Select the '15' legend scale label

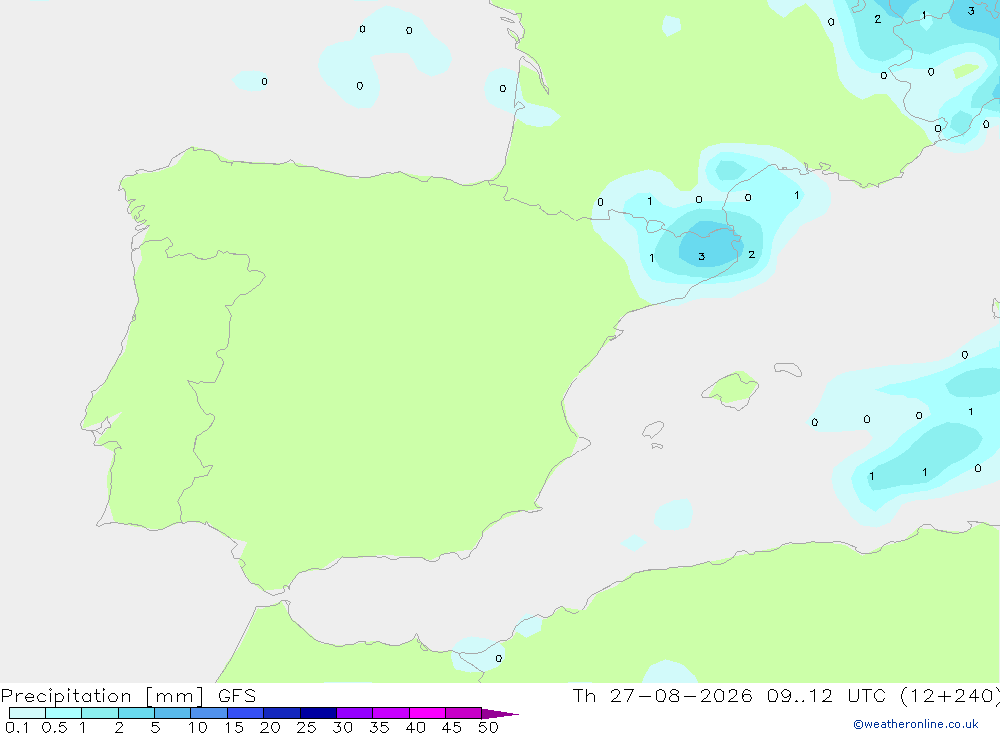234,727
